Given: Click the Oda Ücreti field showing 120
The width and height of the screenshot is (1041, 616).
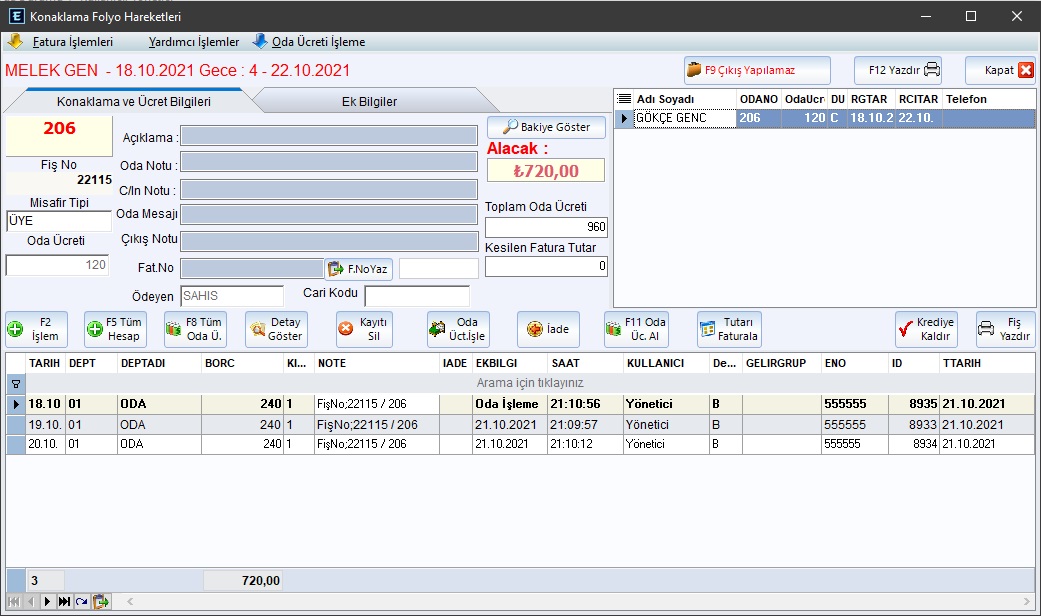Looking at the screenshot, I should pyautogui.click(x=57, y=265).
